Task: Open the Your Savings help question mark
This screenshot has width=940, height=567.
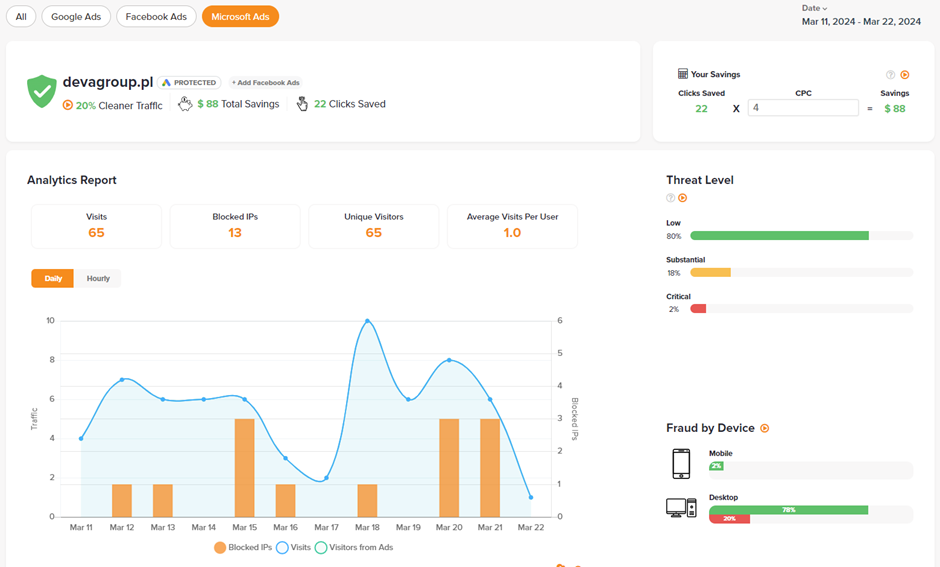Action: 890,75
